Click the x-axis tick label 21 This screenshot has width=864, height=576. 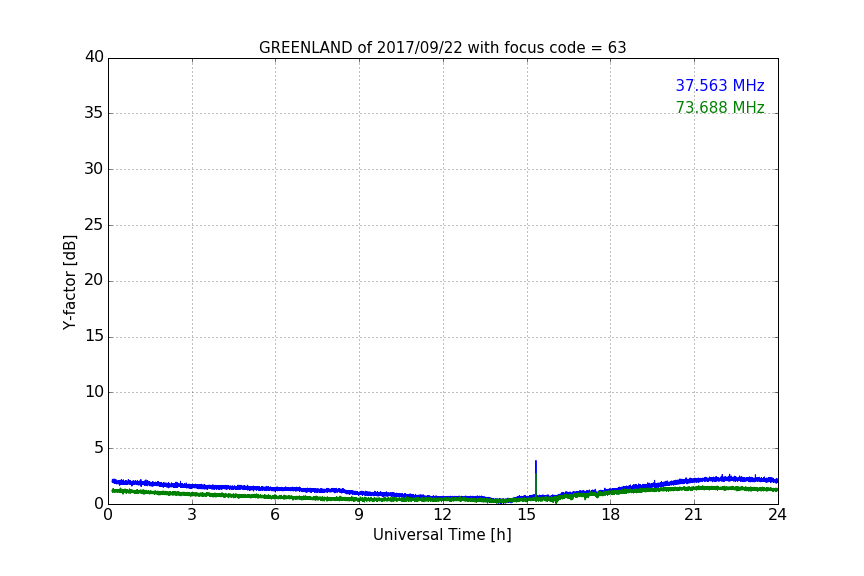694,515
